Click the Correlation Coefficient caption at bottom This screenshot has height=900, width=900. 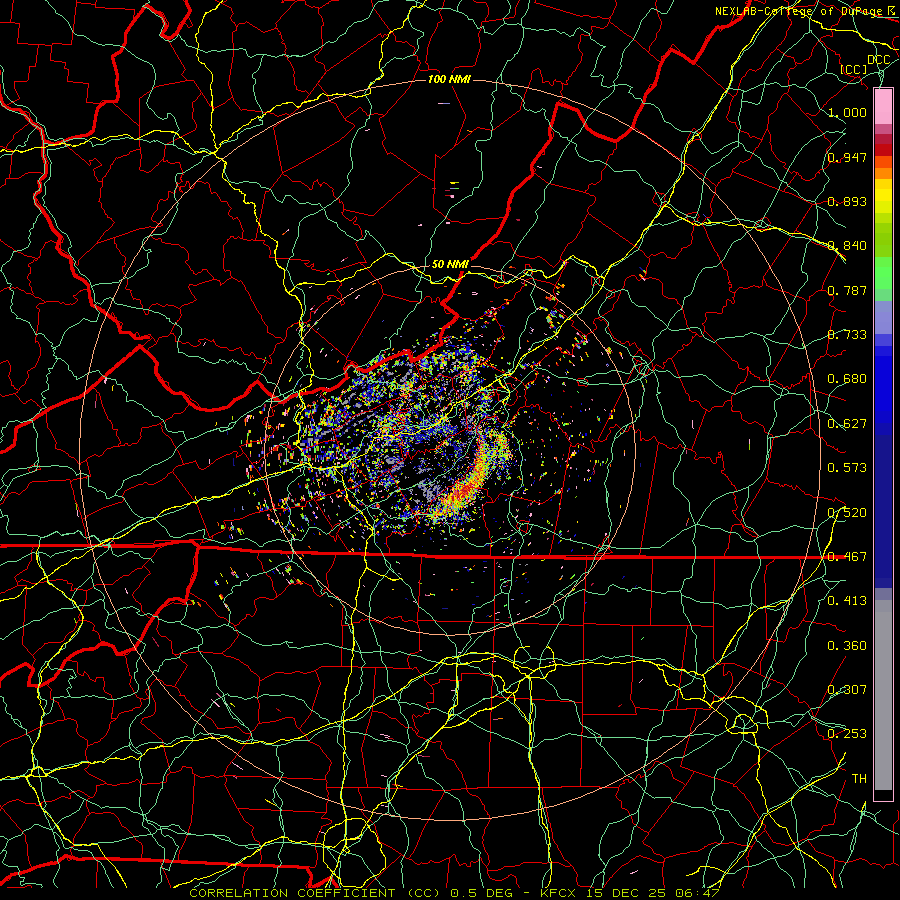455,893
